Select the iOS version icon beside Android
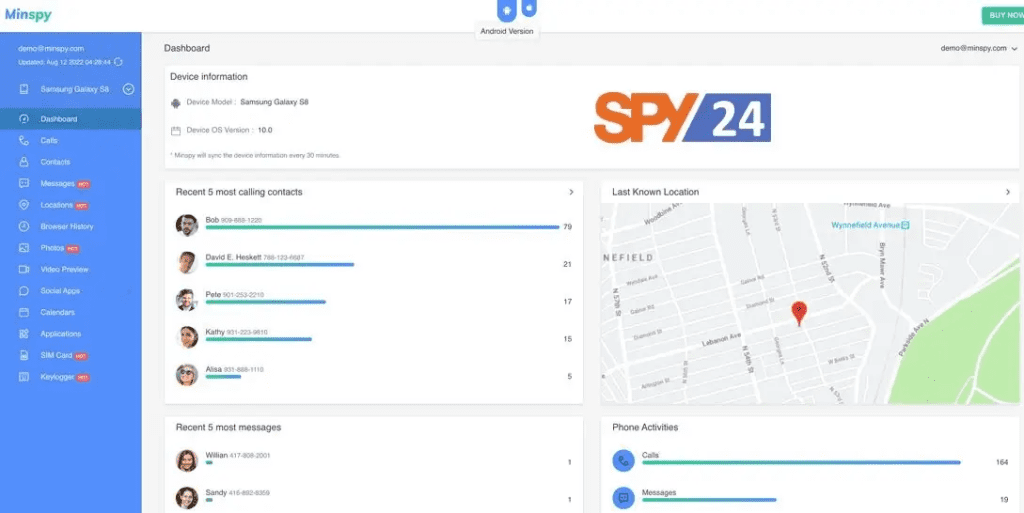The image size is (1024, 513). pyautogui.click(x=530, y=8)
